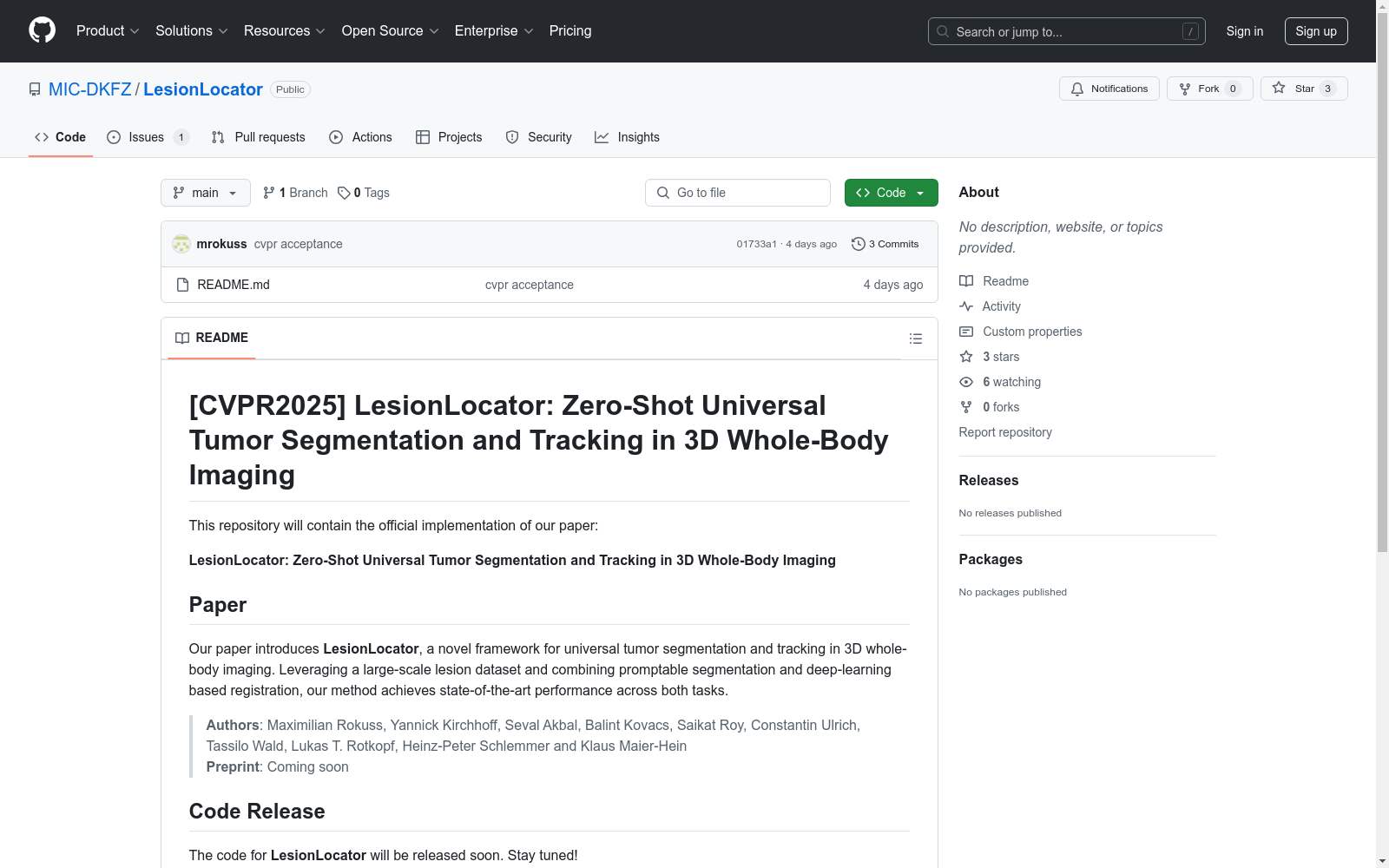View the 1 Branch link

(295, 193)
